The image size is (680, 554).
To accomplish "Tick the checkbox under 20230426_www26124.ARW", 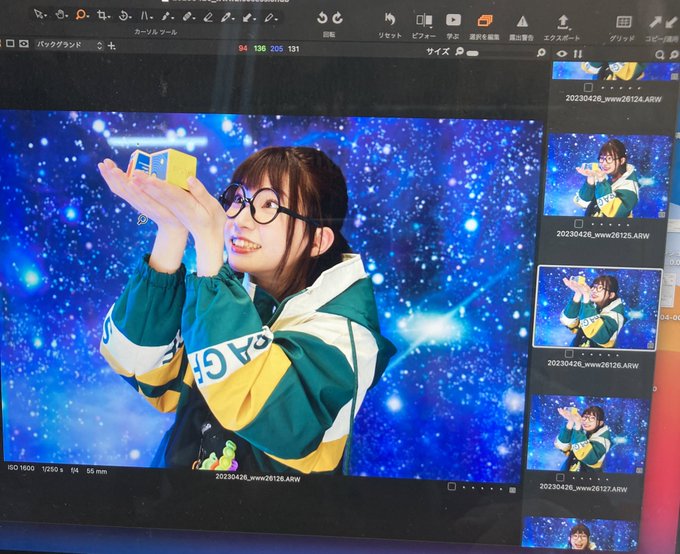I will coord(588,87).
